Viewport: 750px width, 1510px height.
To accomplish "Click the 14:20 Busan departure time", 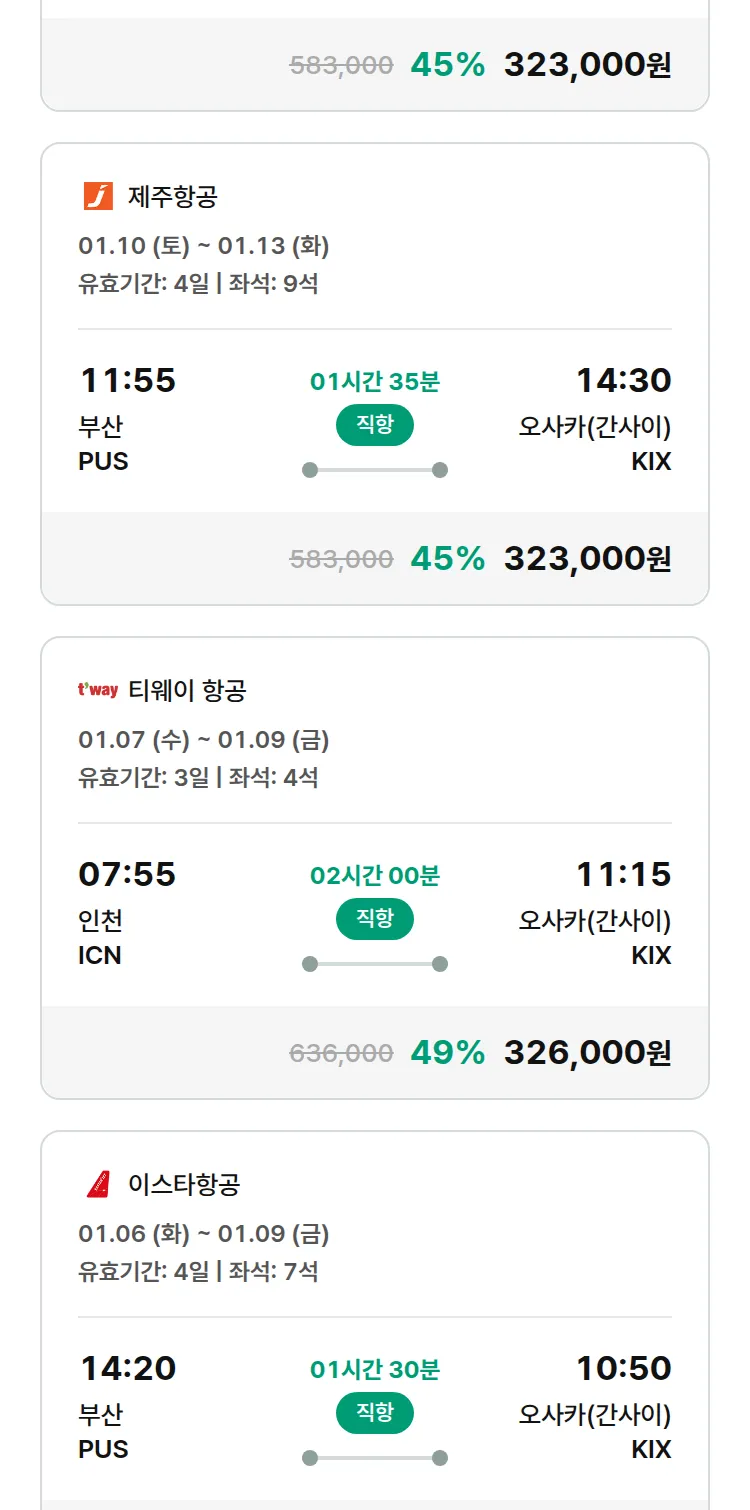I will [x=127, y=1369].
